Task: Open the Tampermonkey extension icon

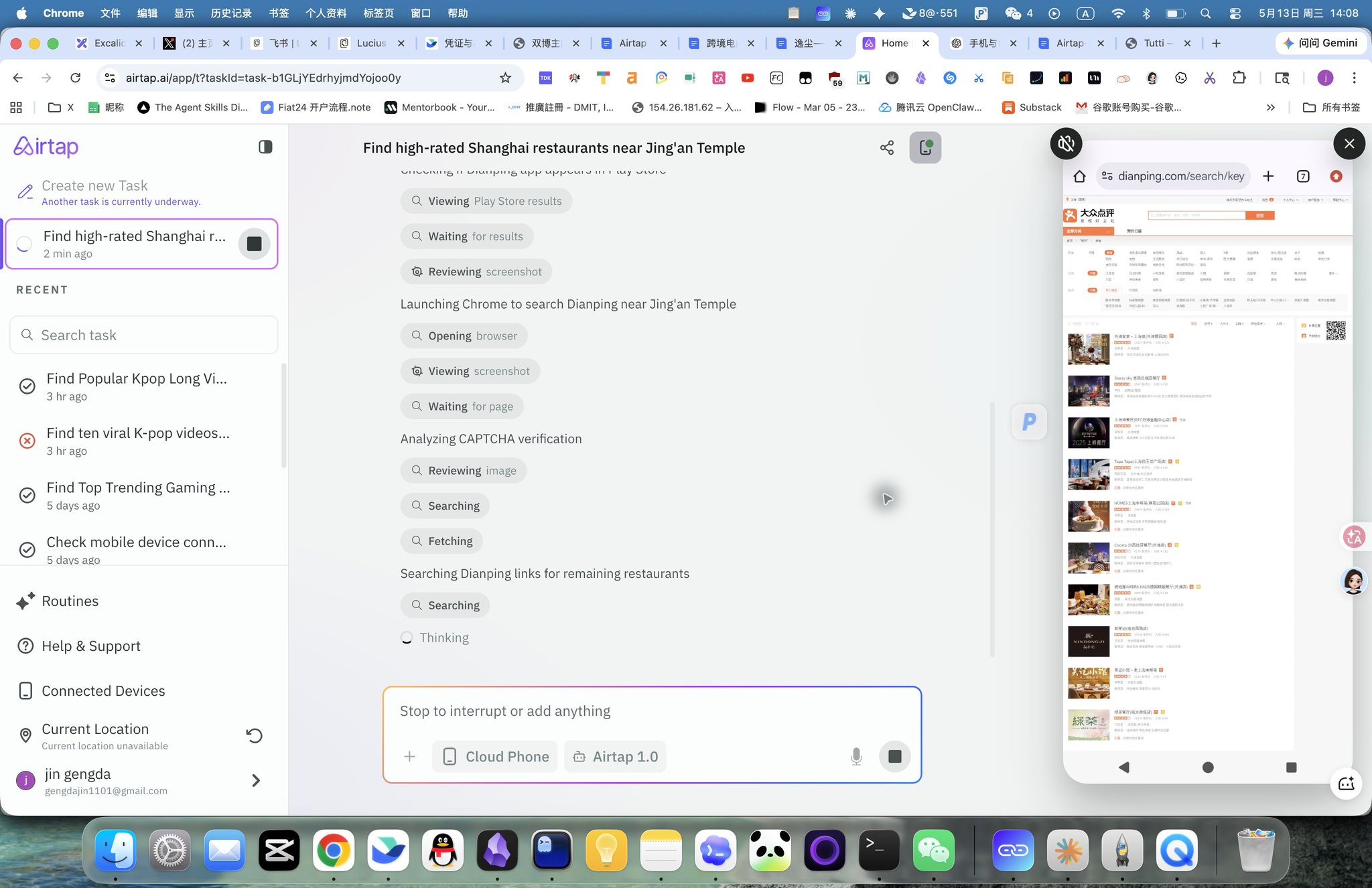Action: 805,78
